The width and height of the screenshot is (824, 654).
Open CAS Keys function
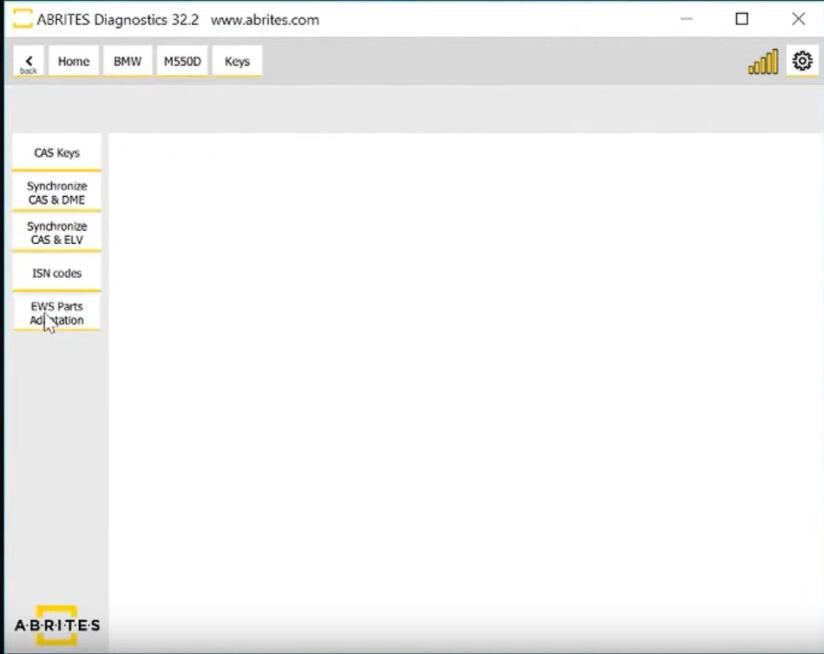[57, 153]
